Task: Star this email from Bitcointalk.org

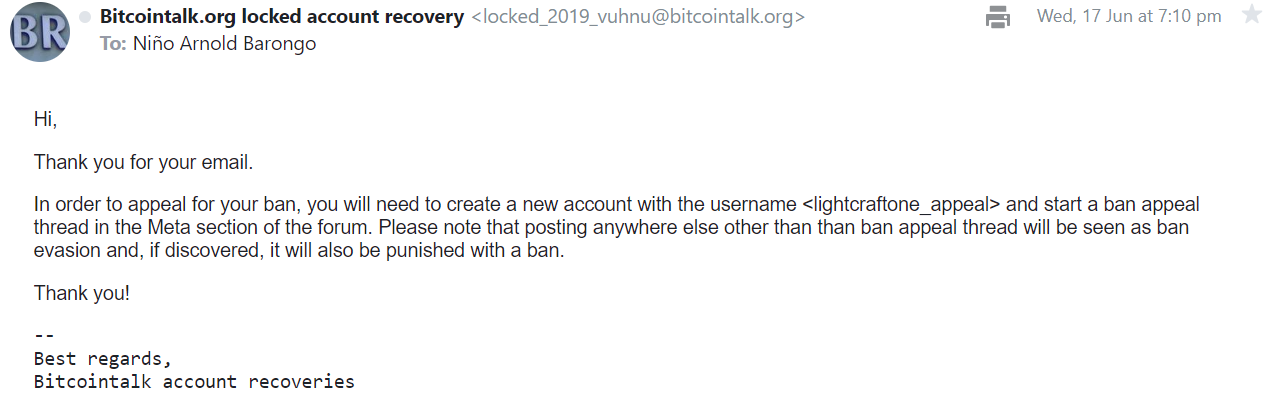Action: click(1251, 15)
